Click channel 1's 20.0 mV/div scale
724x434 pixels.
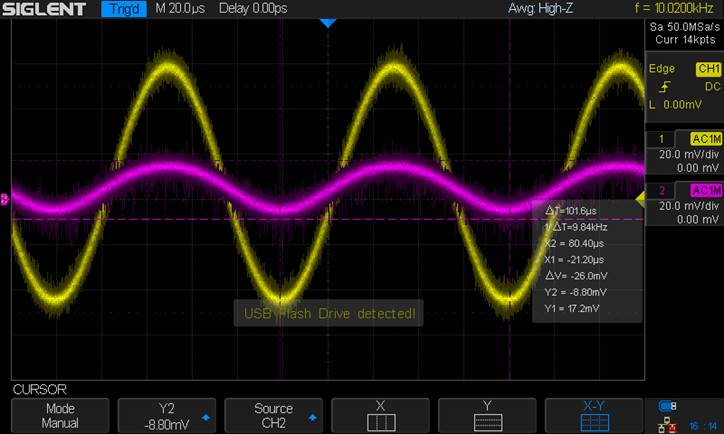coord(689,154)
